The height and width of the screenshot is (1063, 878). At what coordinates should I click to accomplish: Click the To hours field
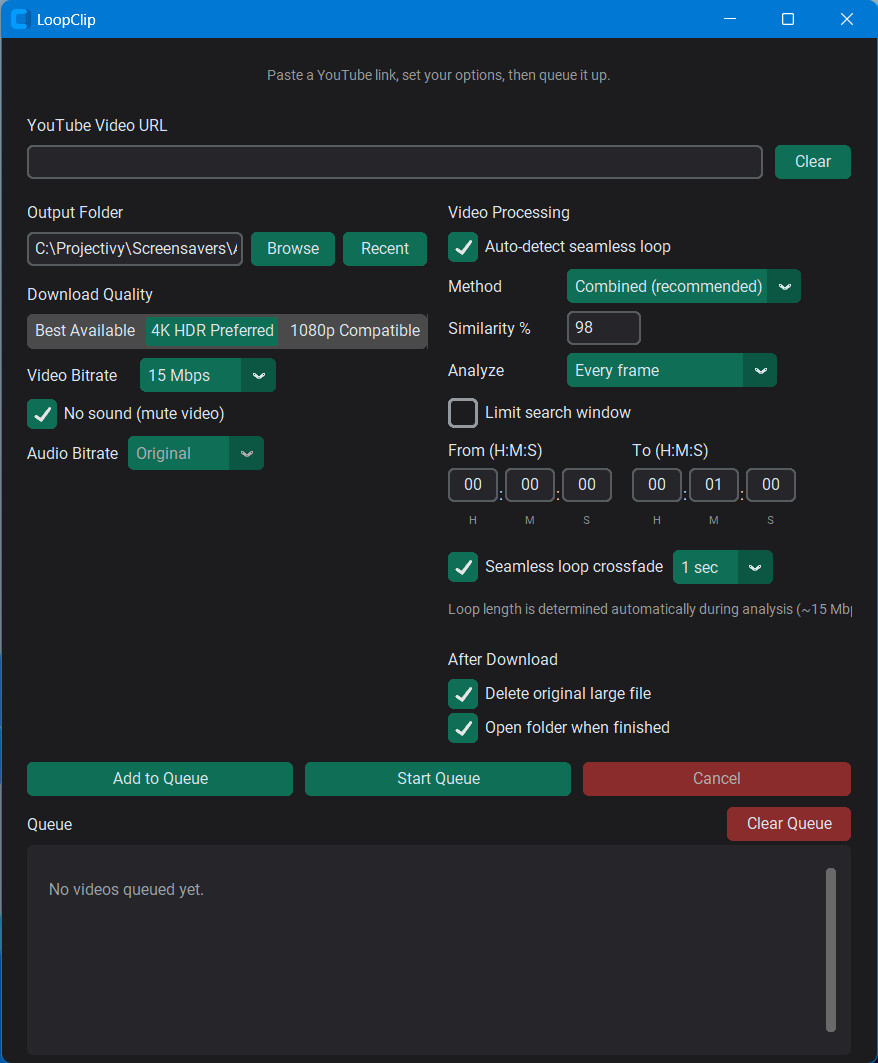coord(656,485)
